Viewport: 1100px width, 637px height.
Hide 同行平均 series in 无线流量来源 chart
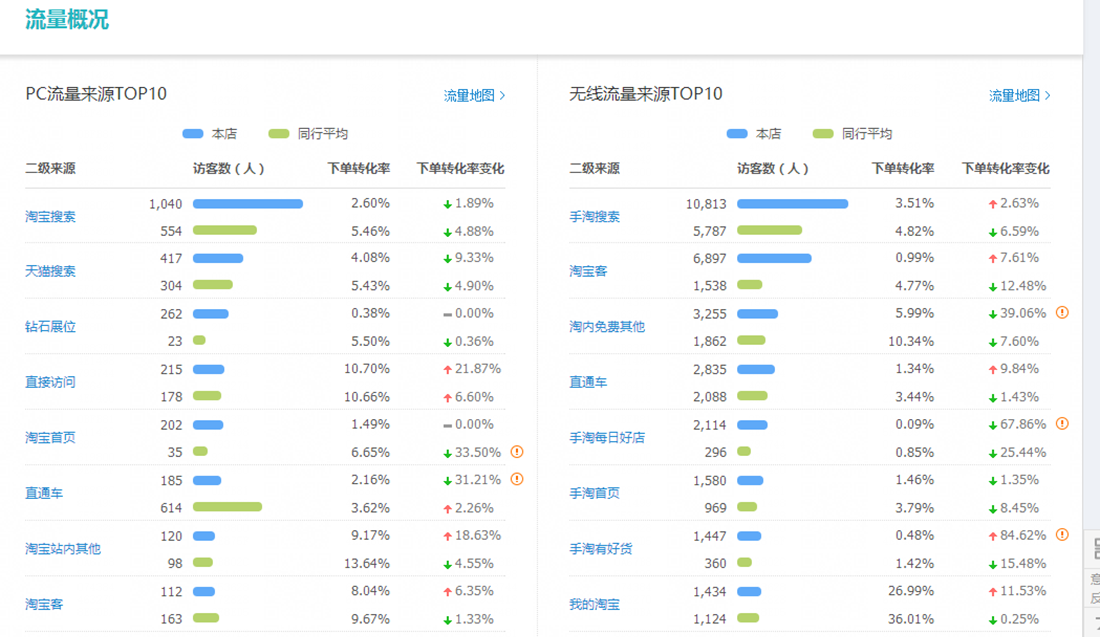853,134
